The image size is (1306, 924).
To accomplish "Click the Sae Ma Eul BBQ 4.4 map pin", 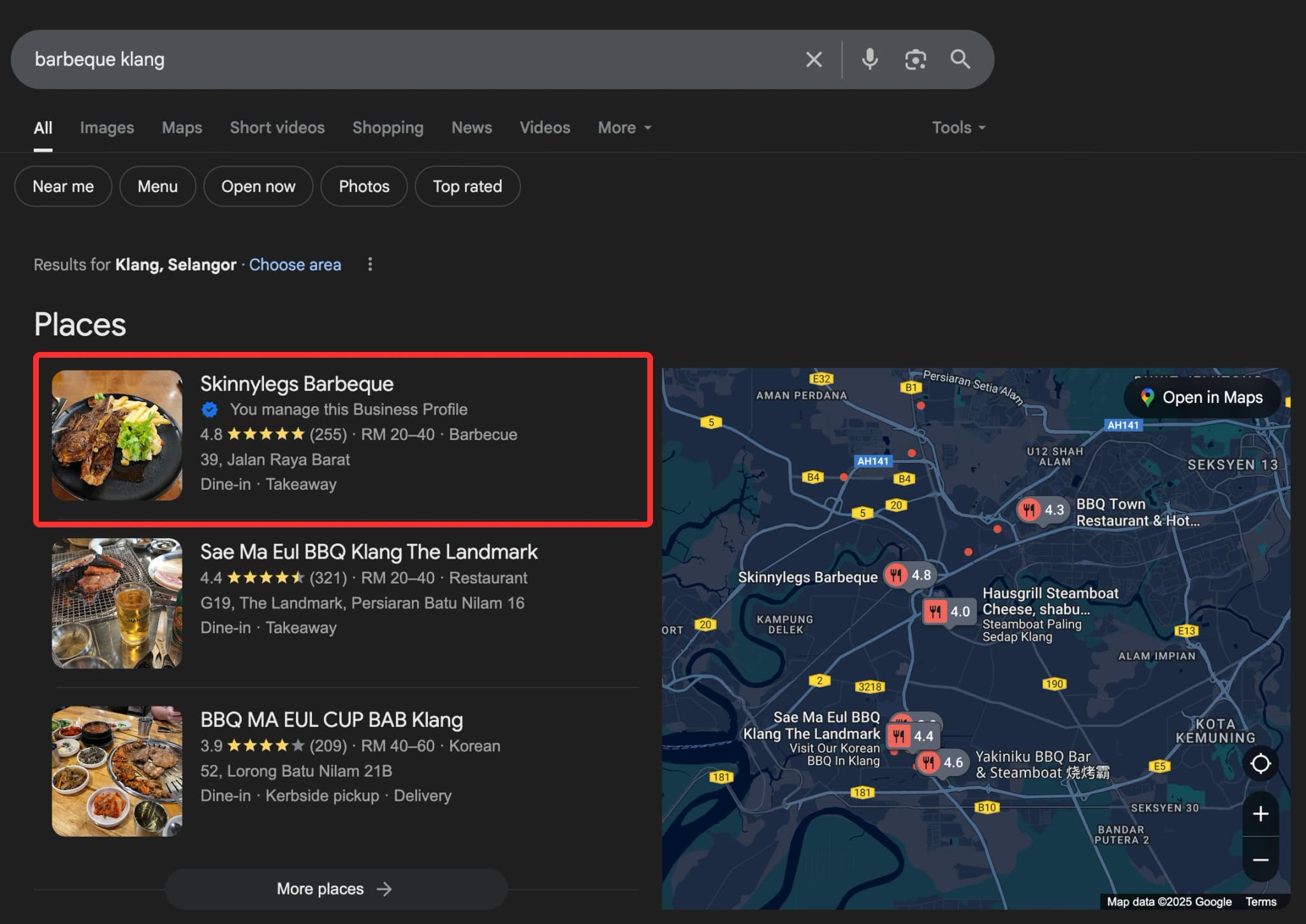I will point(912,736).
